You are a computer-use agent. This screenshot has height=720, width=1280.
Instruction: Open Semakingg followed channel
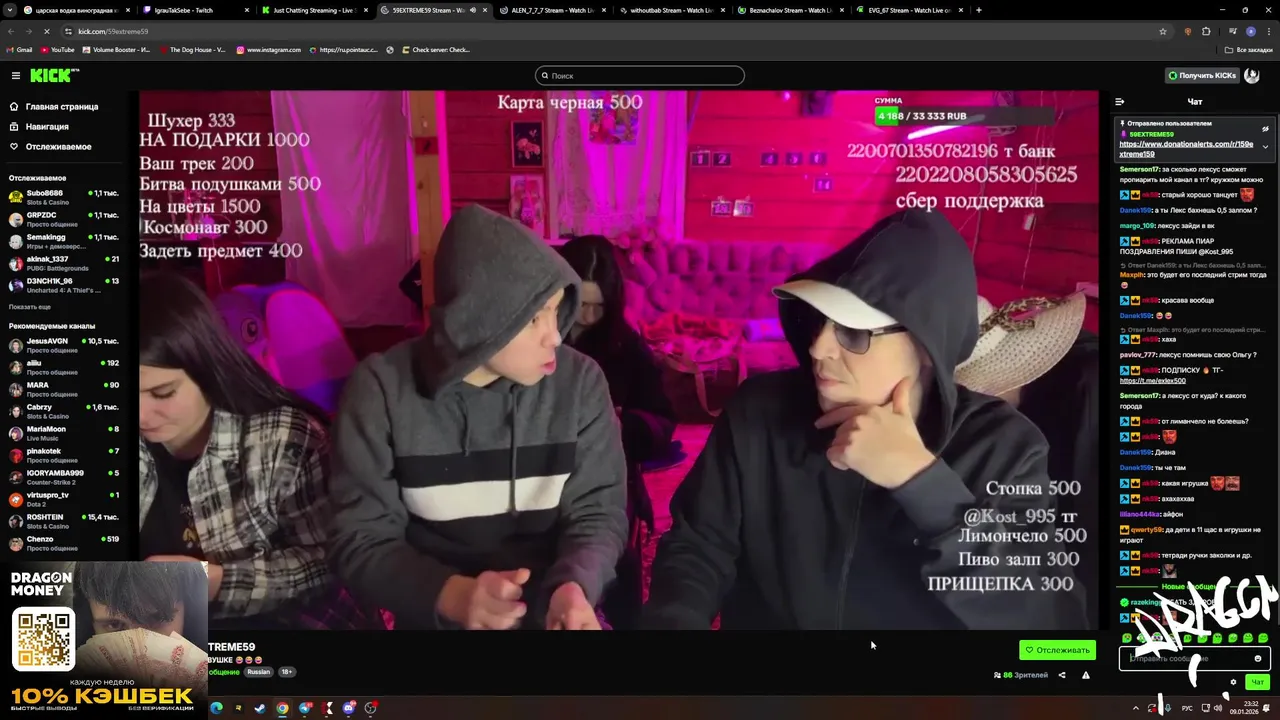click(x=64, y=241)
